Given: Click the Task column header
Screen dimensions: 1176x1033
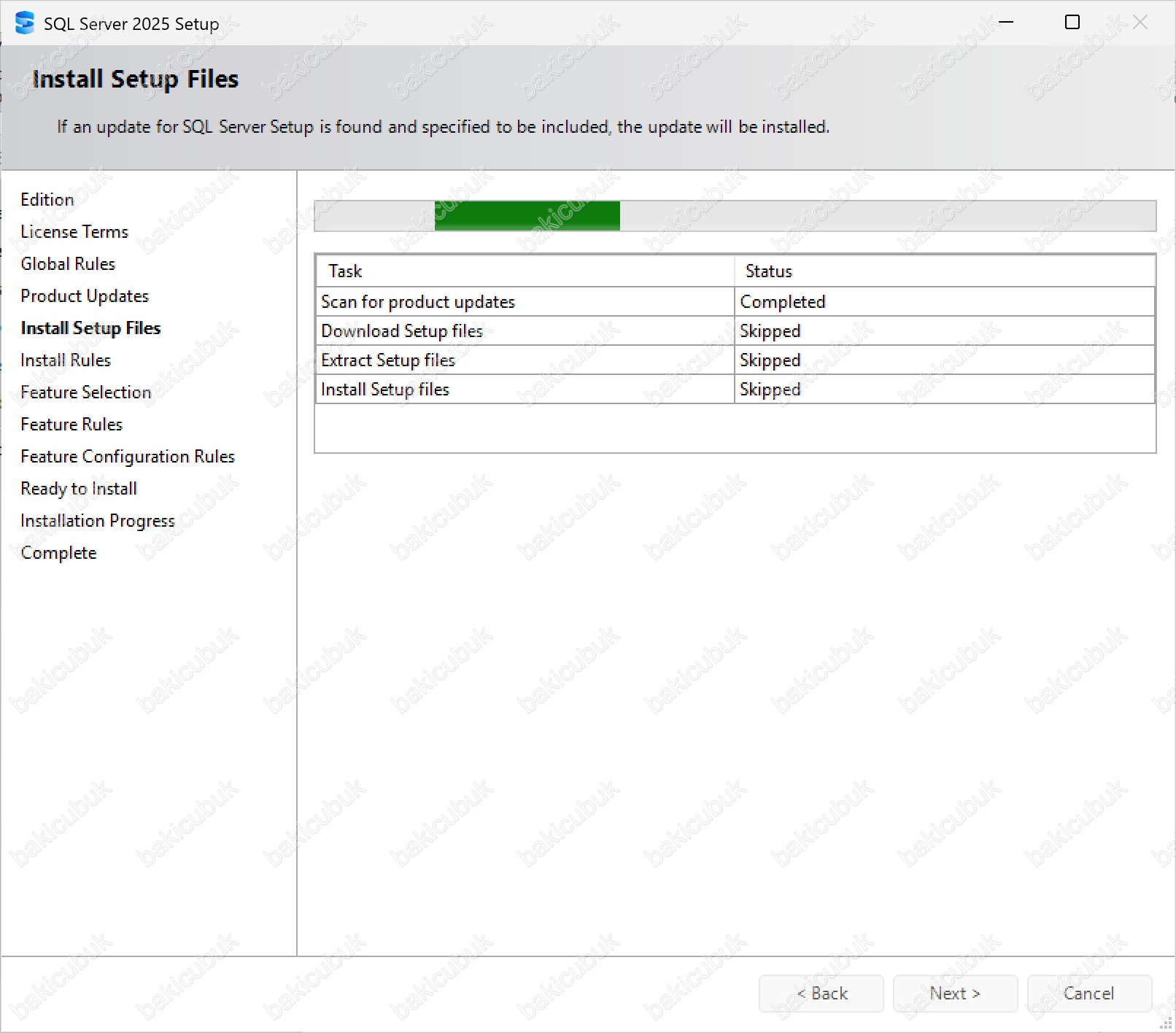Looking at the screenshot, I should pos(345,271).
